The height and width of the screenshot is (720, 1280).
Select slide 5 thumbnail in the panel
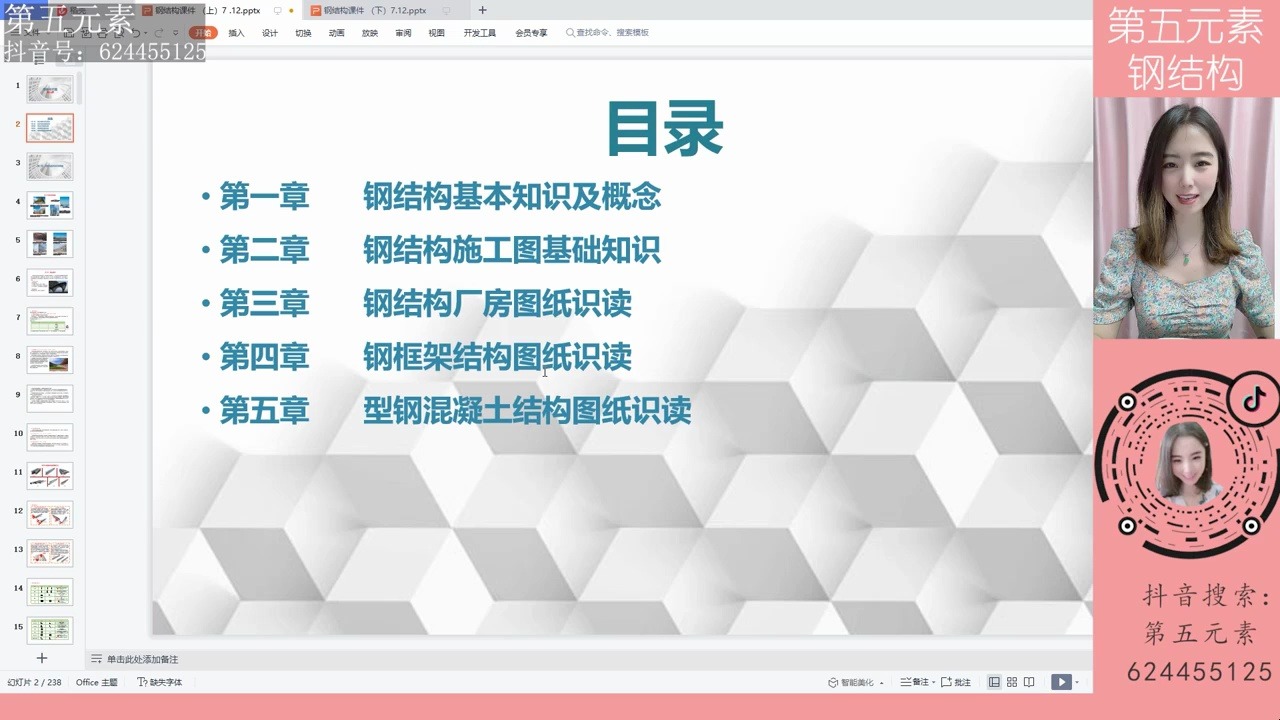pyautogui.click(x=49, y=242)
